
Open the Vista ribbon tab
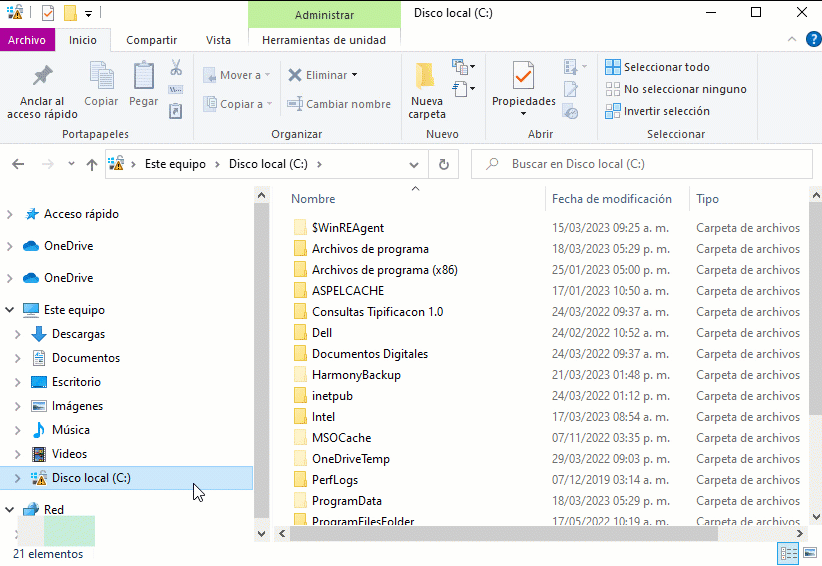point(218,40)
